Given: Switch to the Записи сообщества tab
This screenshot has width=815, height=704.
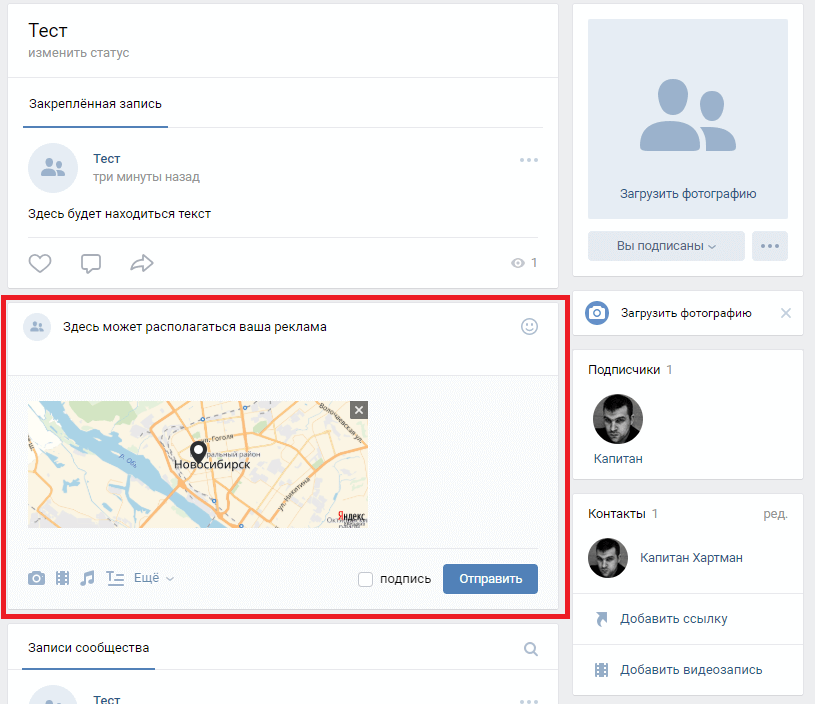Looking at the screenshot, I should (89, 648).
